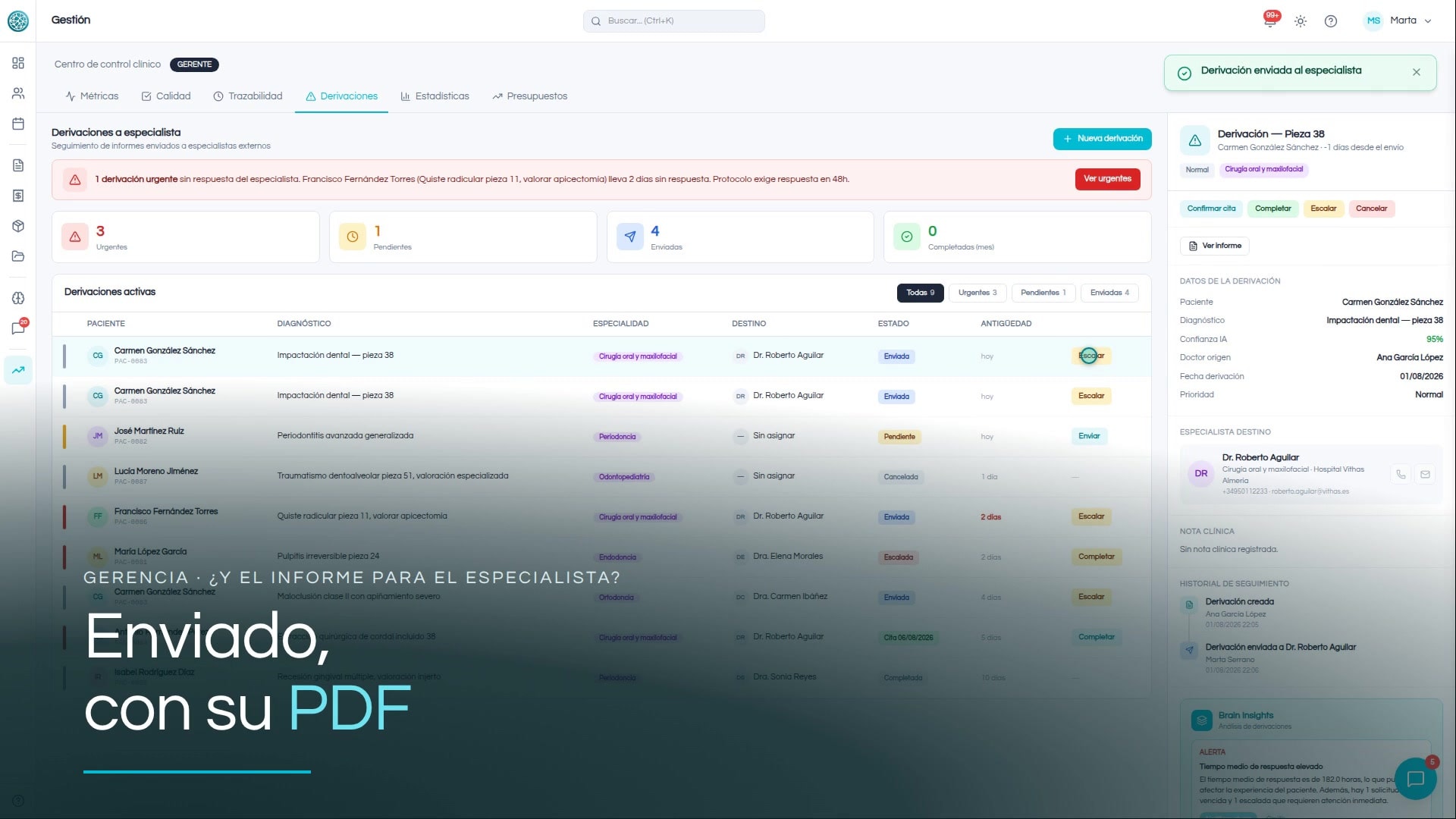Click Confirmar cita in detail panel

click(x=1211, y=209)
